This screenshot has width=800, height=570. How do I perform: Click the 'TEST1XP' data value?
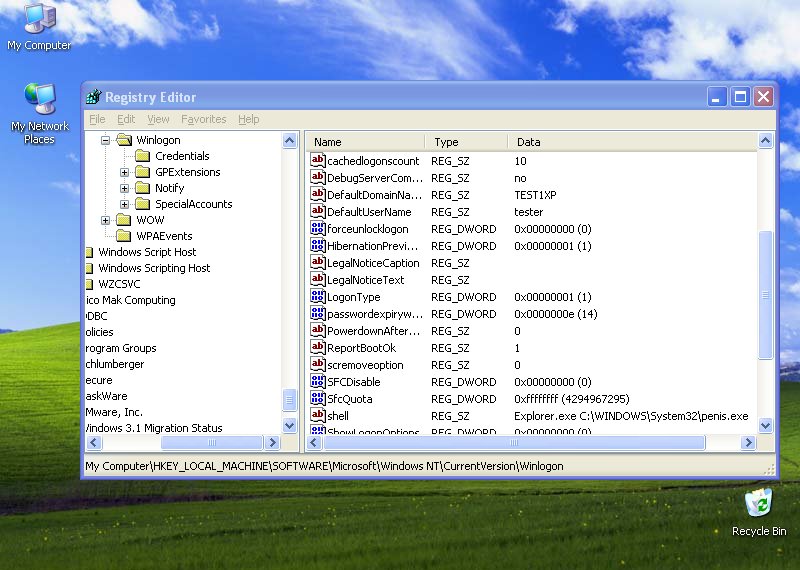click(x=535, y=195)
